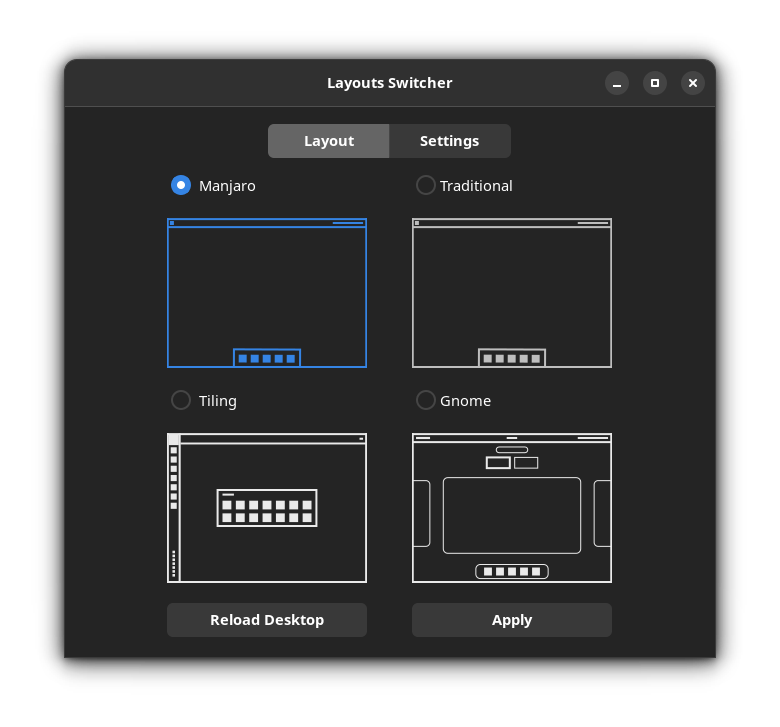Screen dimensions: 780x727
Task: Choose the Traditional layout radio button
Action: (x=426, y=185)
